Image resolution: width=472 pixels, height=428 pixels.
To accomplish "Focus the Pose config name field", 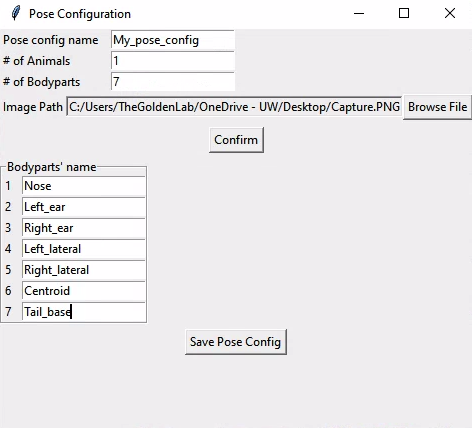I will point(173,40).
